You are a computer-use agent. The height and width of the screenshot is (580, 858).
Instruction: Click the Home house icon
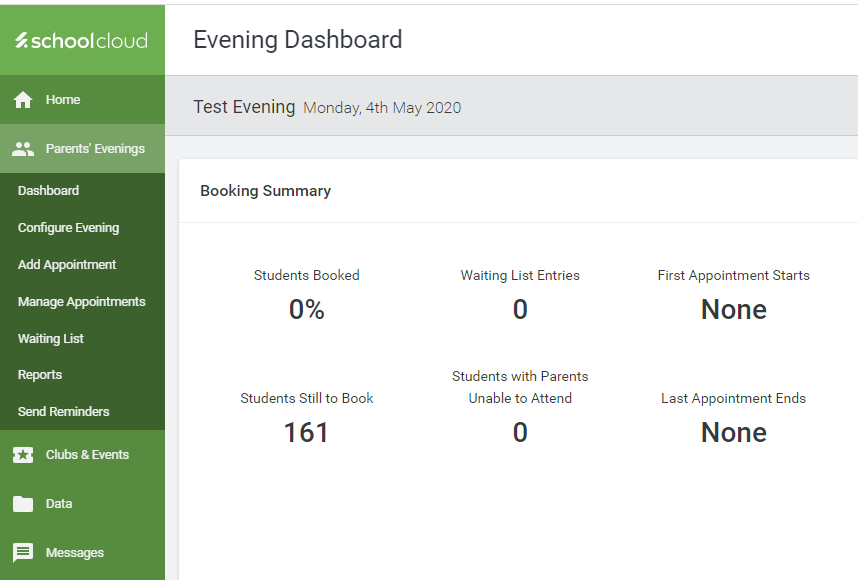coord(23,100)
